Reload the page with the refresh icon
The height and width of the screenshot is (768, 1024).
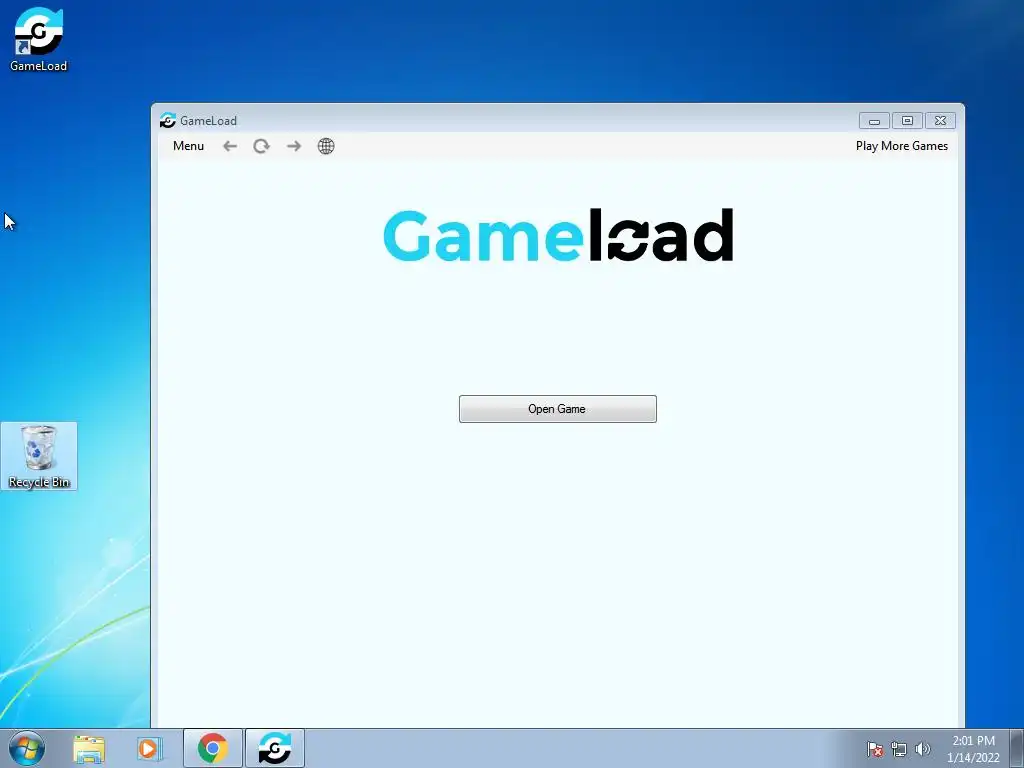click(x=261, y=146)
